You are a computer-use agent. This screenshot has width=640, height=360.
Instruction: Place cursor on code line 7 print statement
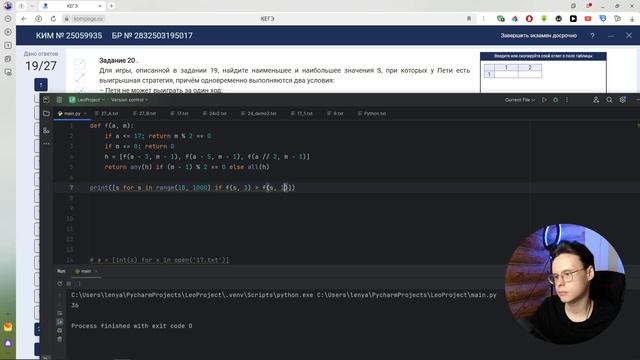click(x=192, y=188)
